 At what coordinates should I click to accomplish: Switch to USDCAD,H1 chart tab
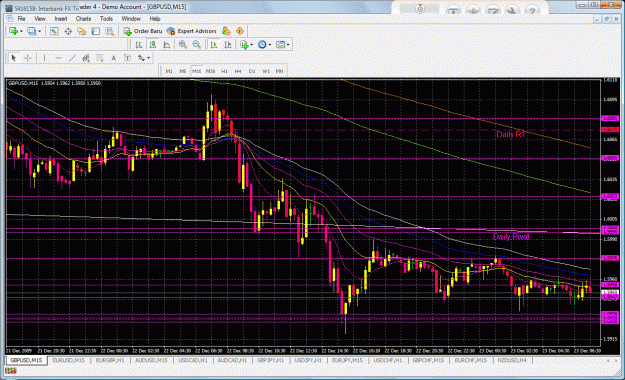(x=193, y=360)
